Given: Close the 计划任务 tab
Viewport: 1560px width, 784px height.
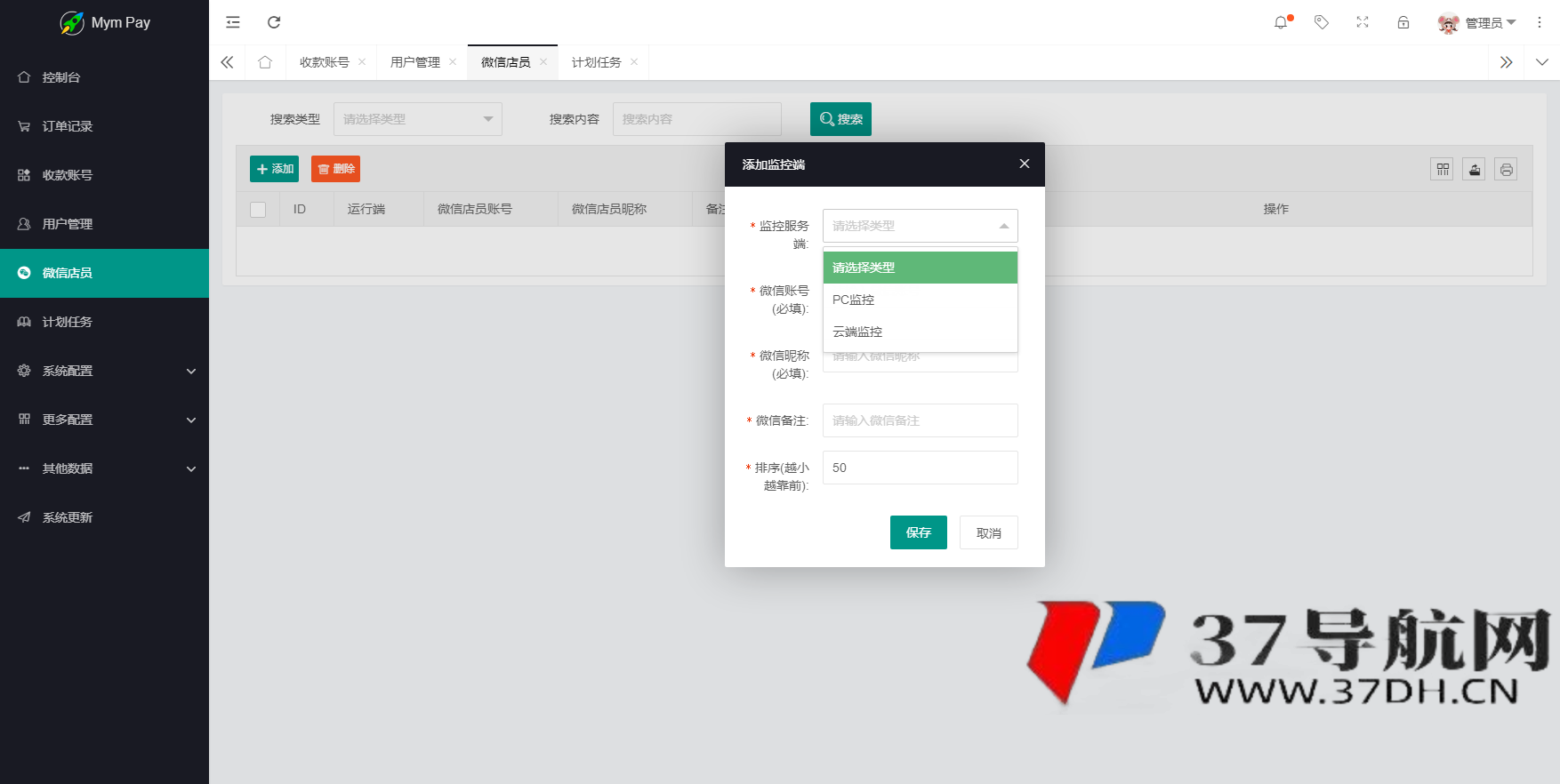Looking at the screenshot, I should [x=634, y=62].
